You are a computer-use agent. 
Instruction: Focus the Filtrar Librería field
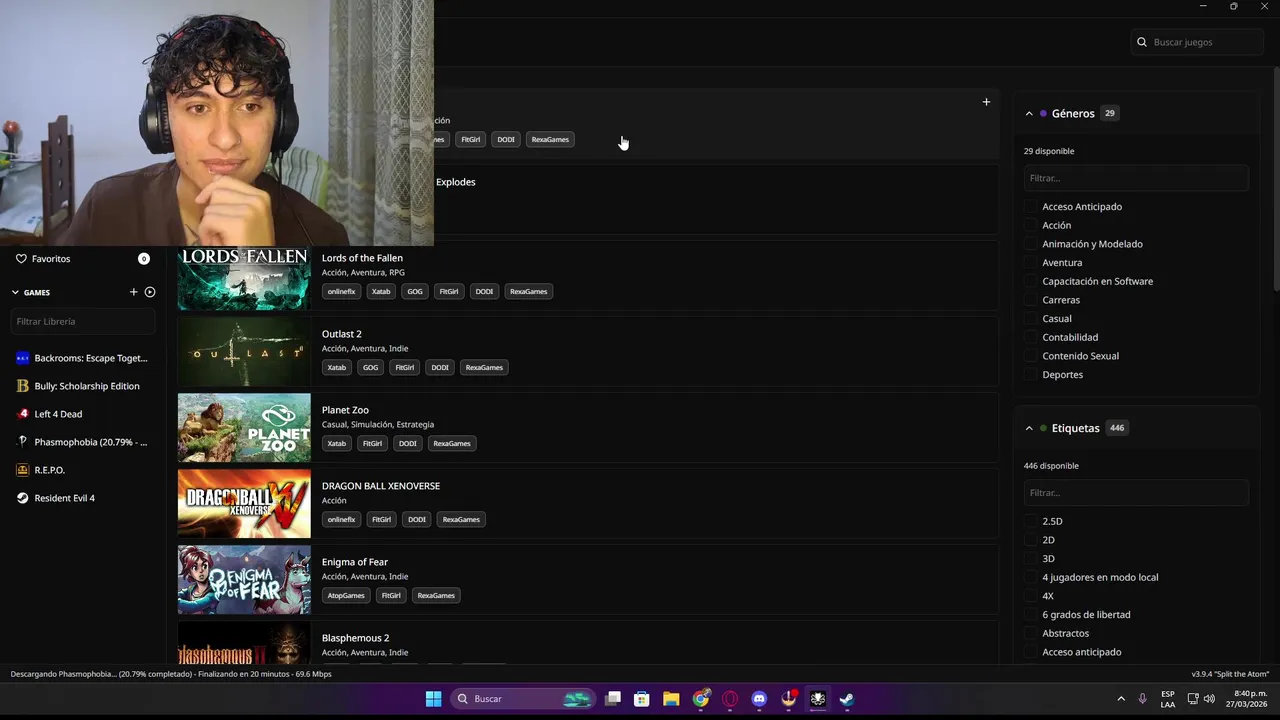[83, 321]
